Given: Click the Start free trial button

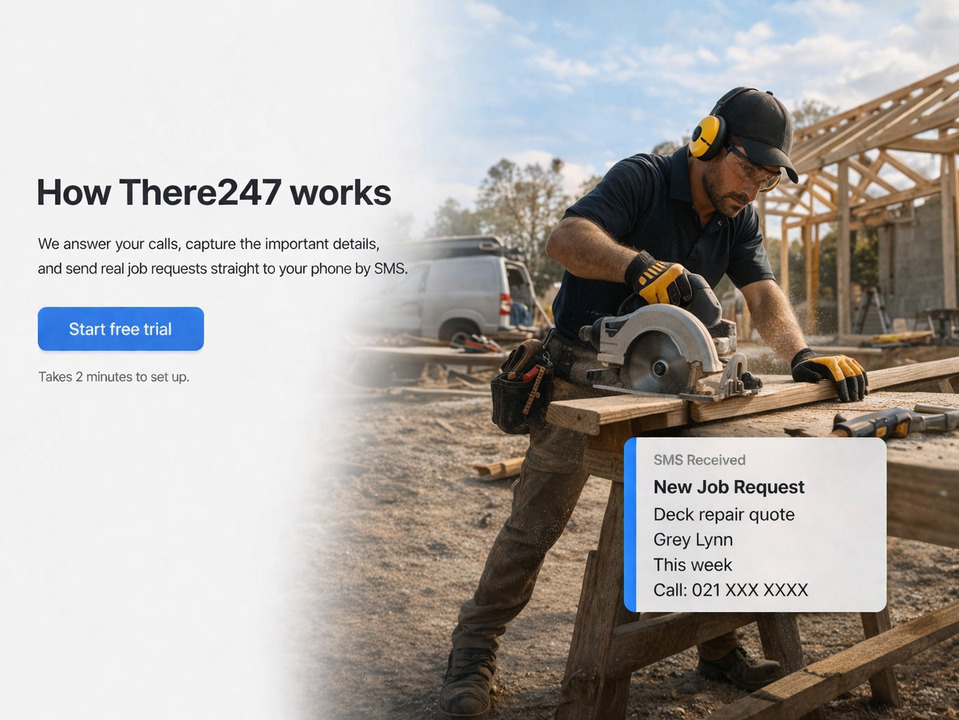Looking at the screenshot, I should click(120, 329).
